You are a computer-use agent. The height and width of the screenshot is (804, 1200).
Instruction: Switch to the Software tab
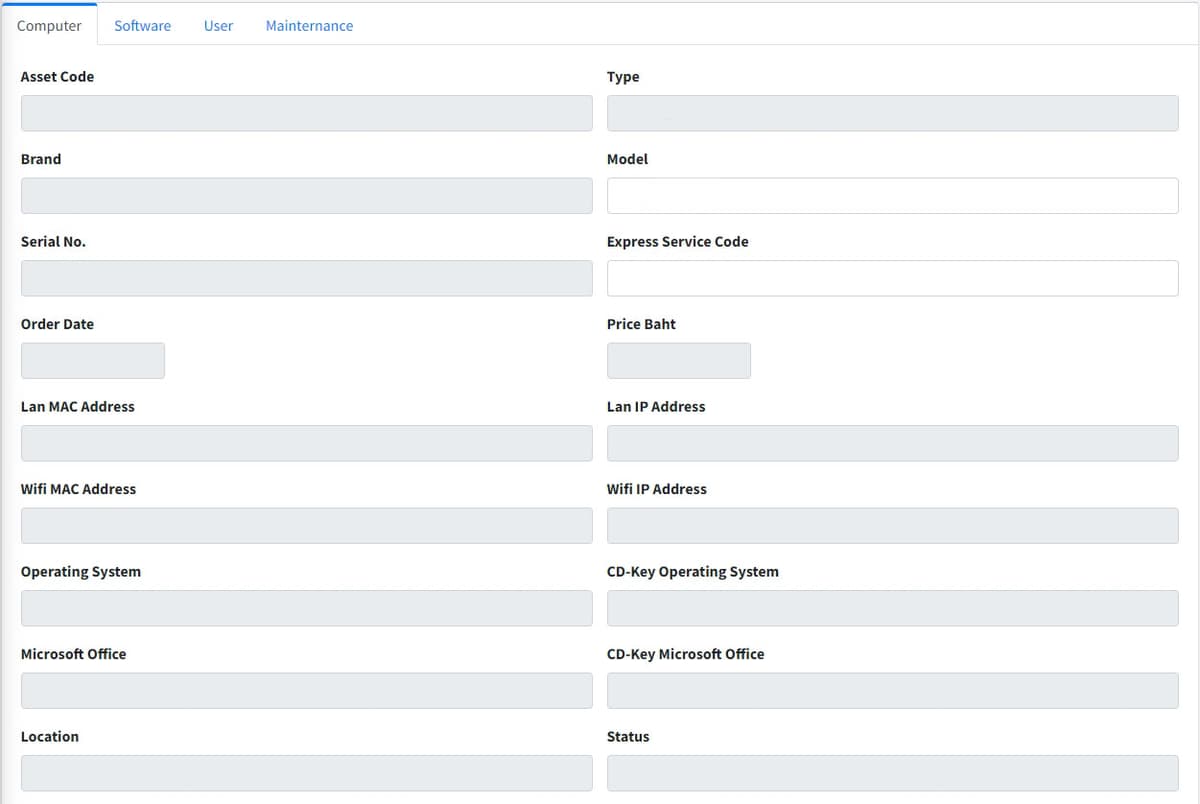[142, 26]
